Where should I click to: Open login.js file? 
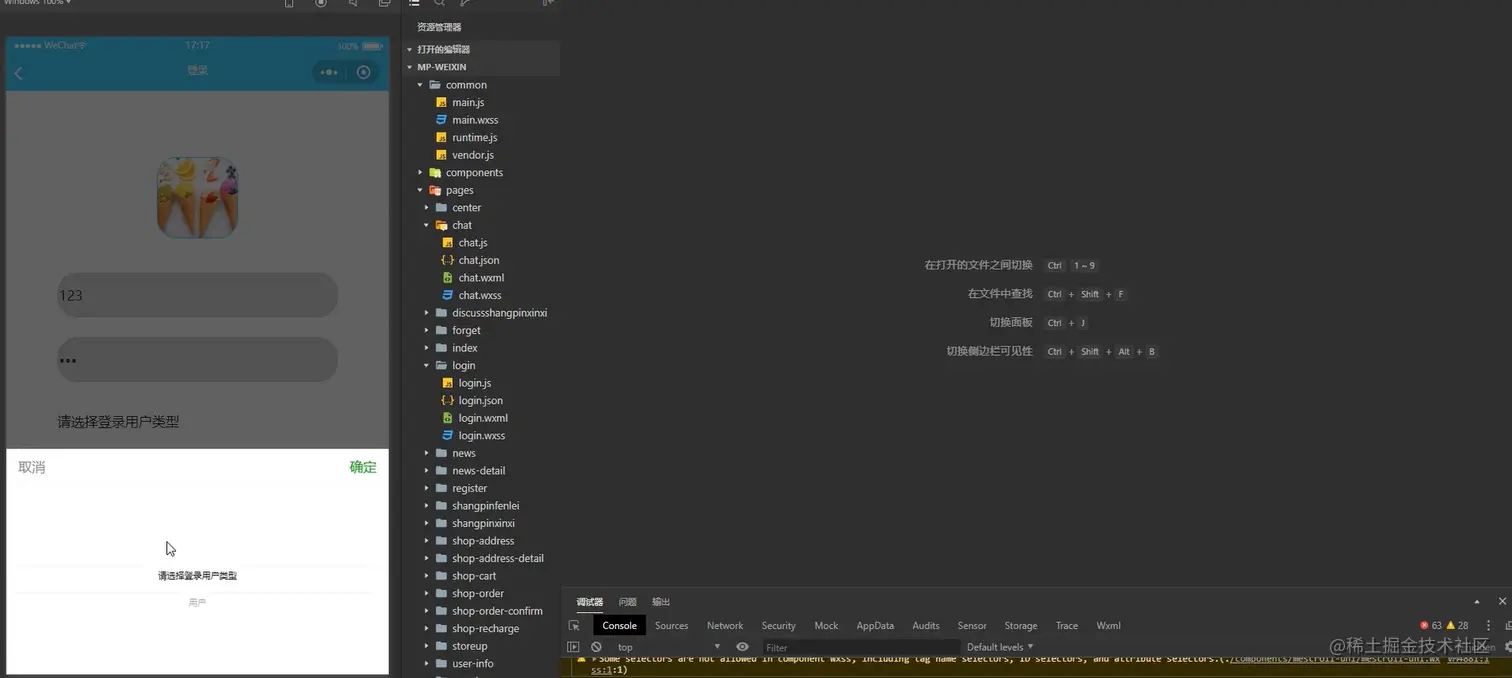click(x=474, y=383)
